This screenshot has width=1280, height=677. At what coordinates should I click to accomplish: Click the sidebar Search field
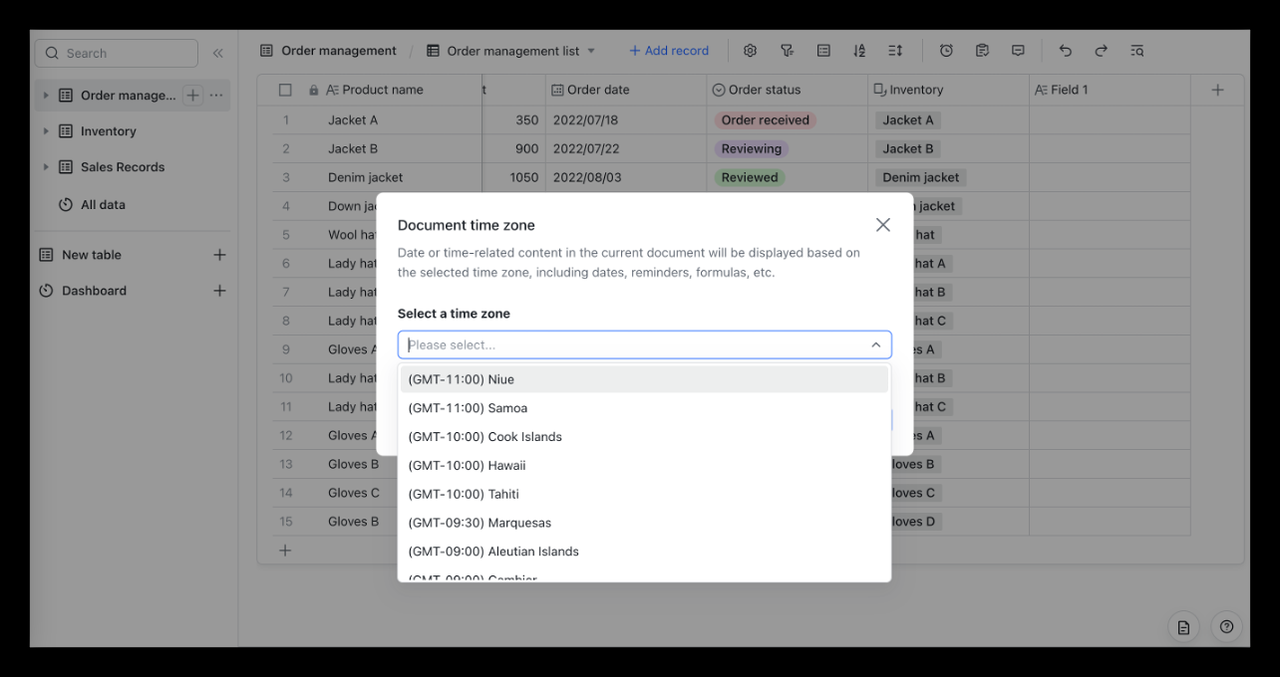pyautogui.click(x=116, y=53)
